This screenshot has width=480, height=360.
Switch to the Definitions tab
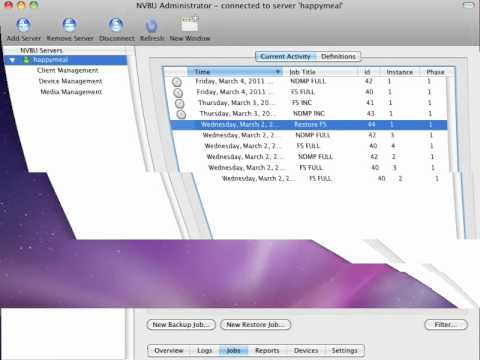(338, 56)
